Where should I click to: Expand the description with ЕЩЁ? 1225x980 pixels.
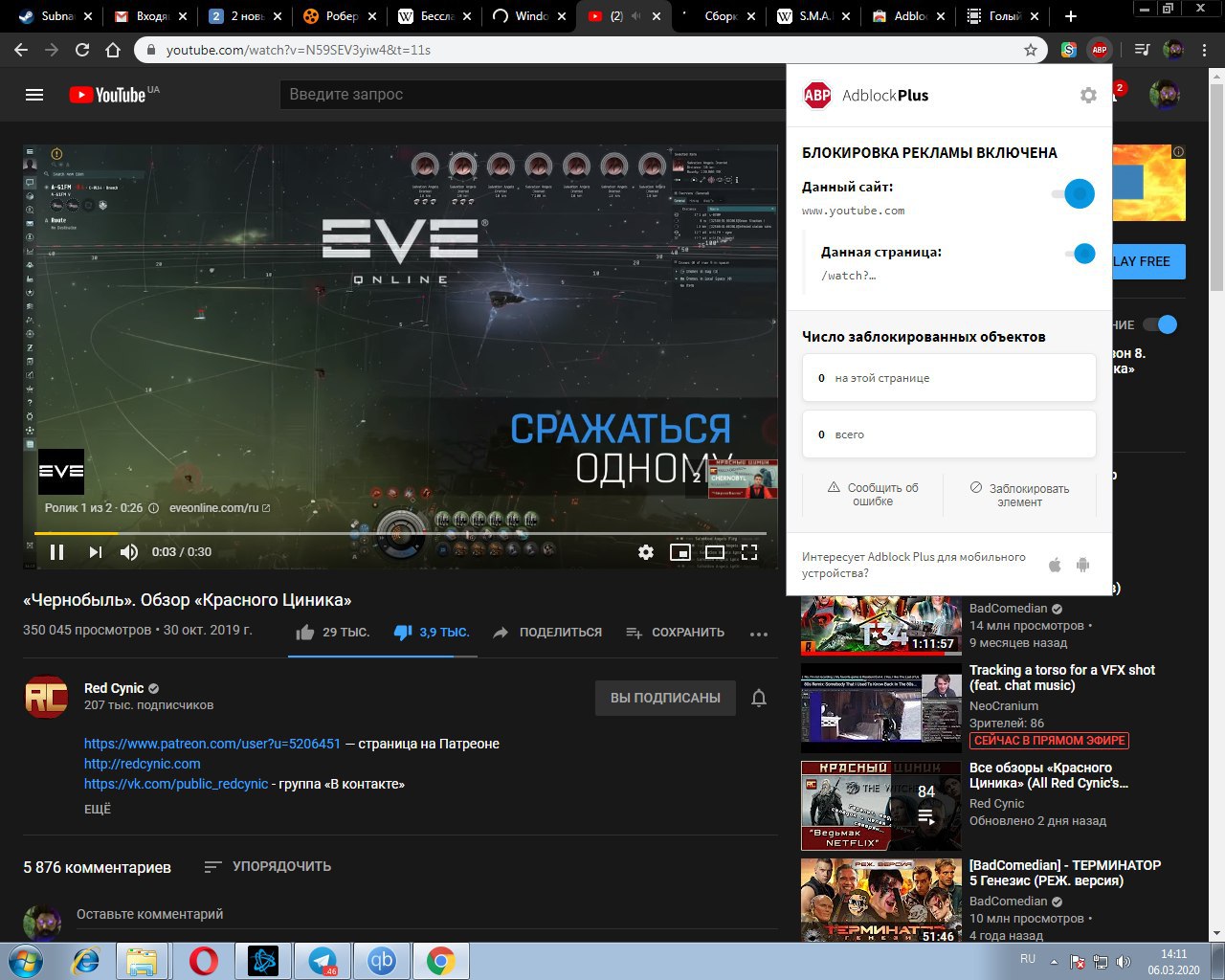tap(98, 810)
